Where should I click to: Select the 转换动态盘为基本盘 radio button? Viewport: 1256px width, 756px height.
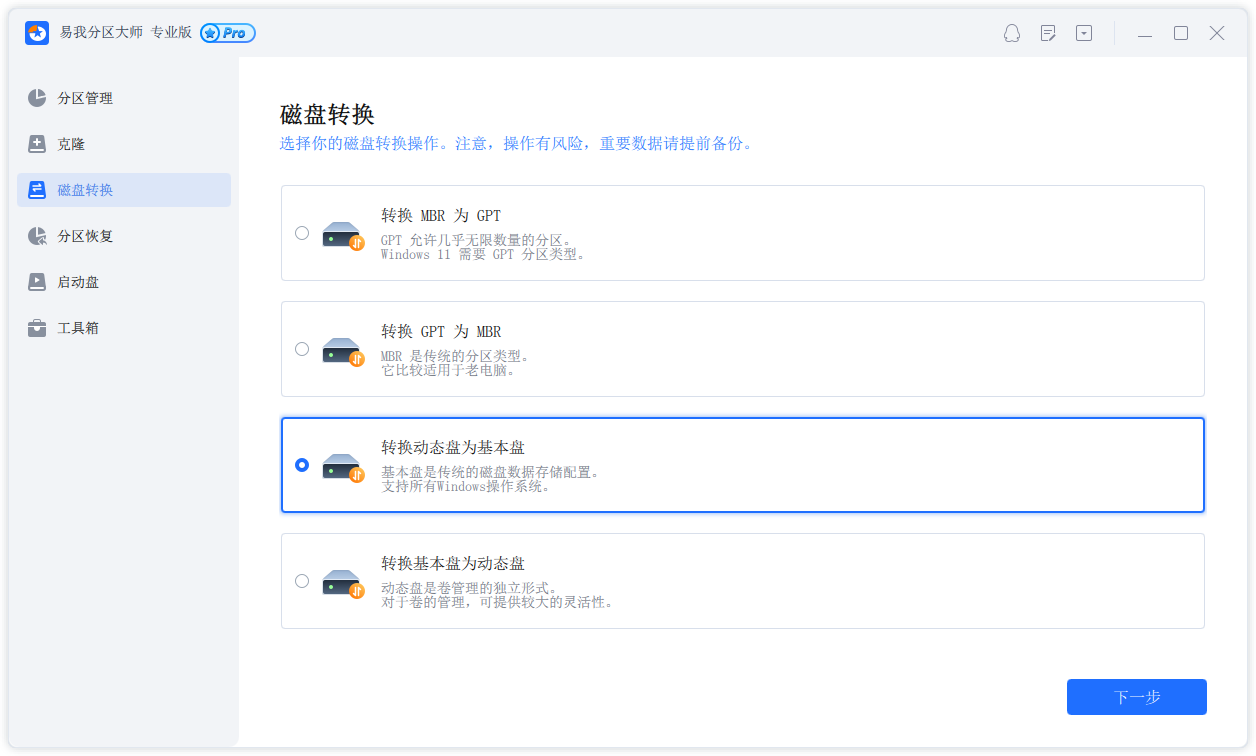click(302, 465)
